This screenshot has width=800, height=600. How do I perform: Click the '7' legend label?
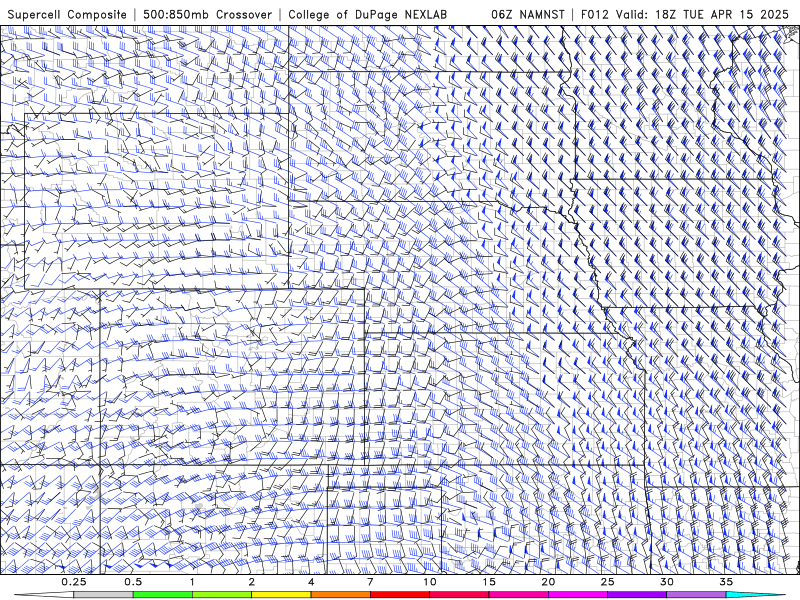point(370,582)
